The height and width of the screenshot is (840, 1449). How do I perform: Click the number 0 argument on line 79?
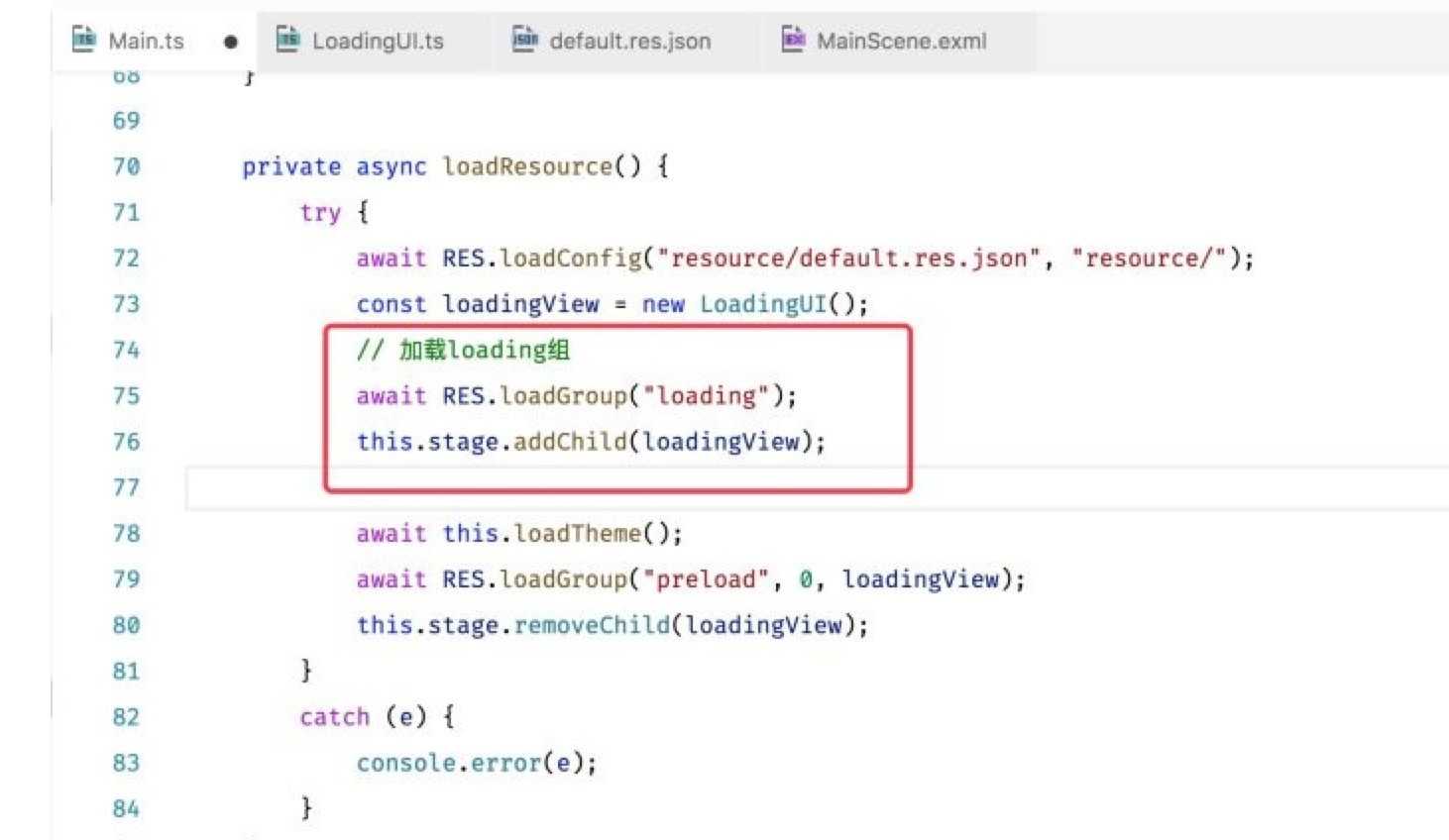(x=807, y=579)
